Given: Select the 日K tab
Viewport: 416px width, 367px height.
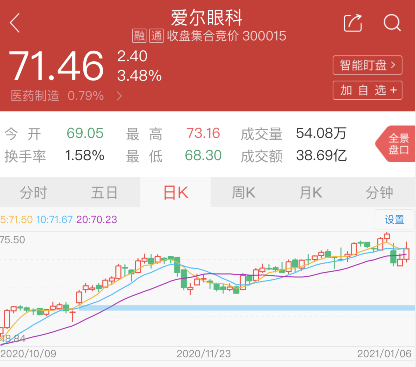Looking at the screenshot, I should (x=176, y=193).
